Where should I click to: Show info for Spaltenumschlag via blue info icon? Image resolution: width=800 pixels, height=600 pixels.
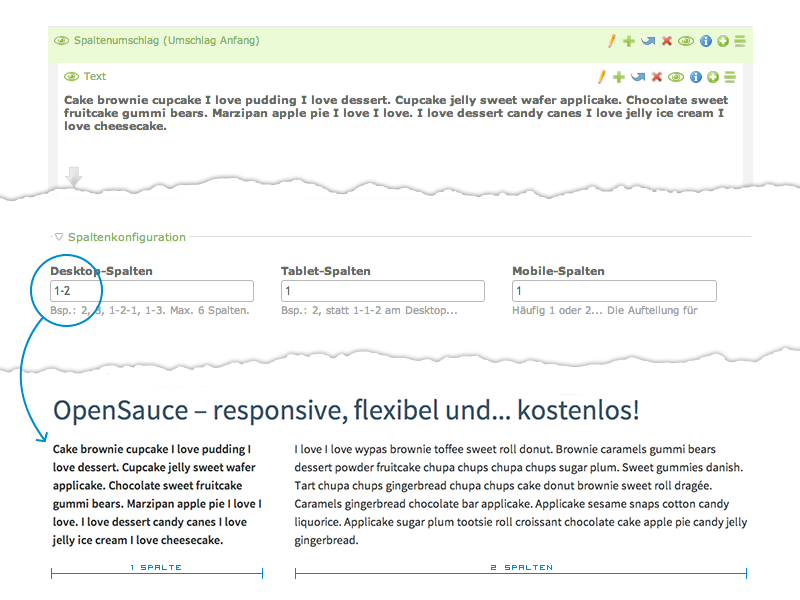[x=705, y=41]
